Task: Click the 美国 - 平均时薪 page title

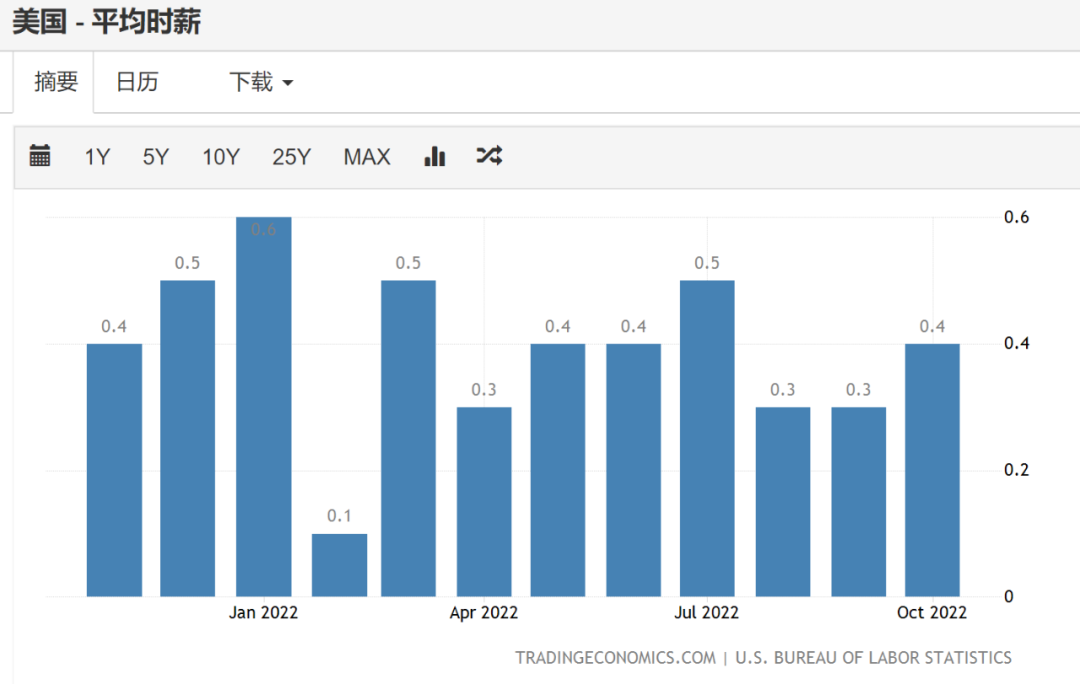Action: [106, 22]
